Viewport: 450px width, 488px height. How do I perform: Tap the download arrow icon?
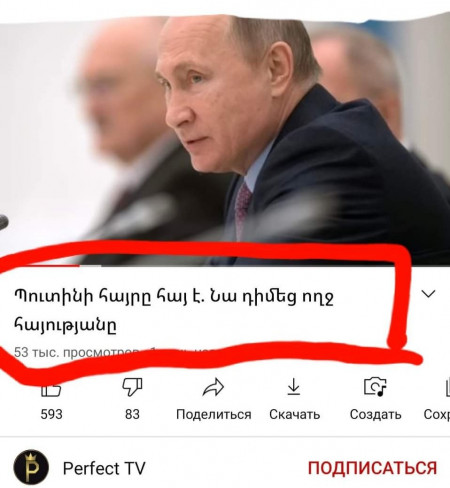tap(294, 387)
